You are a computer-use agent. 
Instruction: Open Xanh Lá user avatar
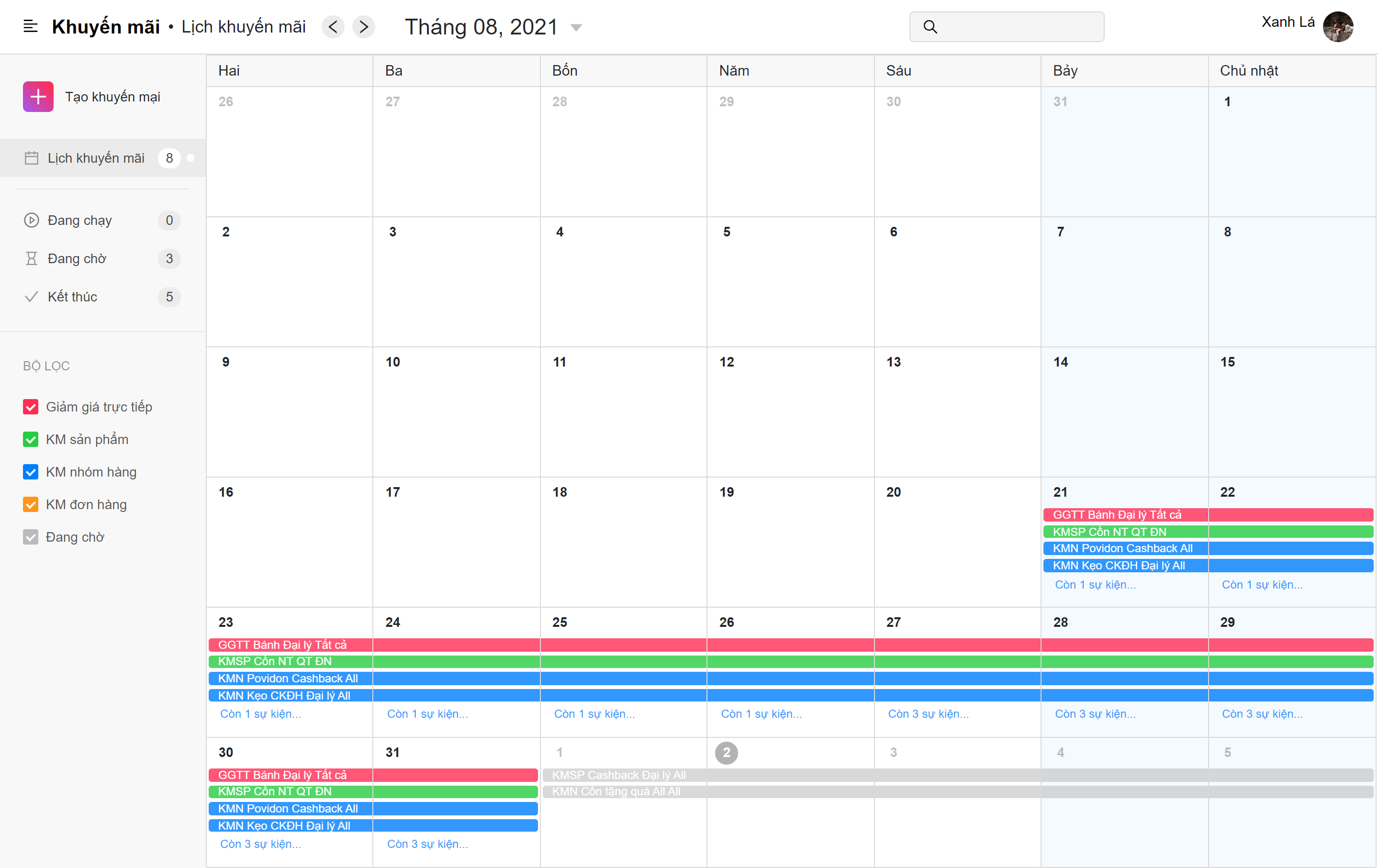(1337, 26)
